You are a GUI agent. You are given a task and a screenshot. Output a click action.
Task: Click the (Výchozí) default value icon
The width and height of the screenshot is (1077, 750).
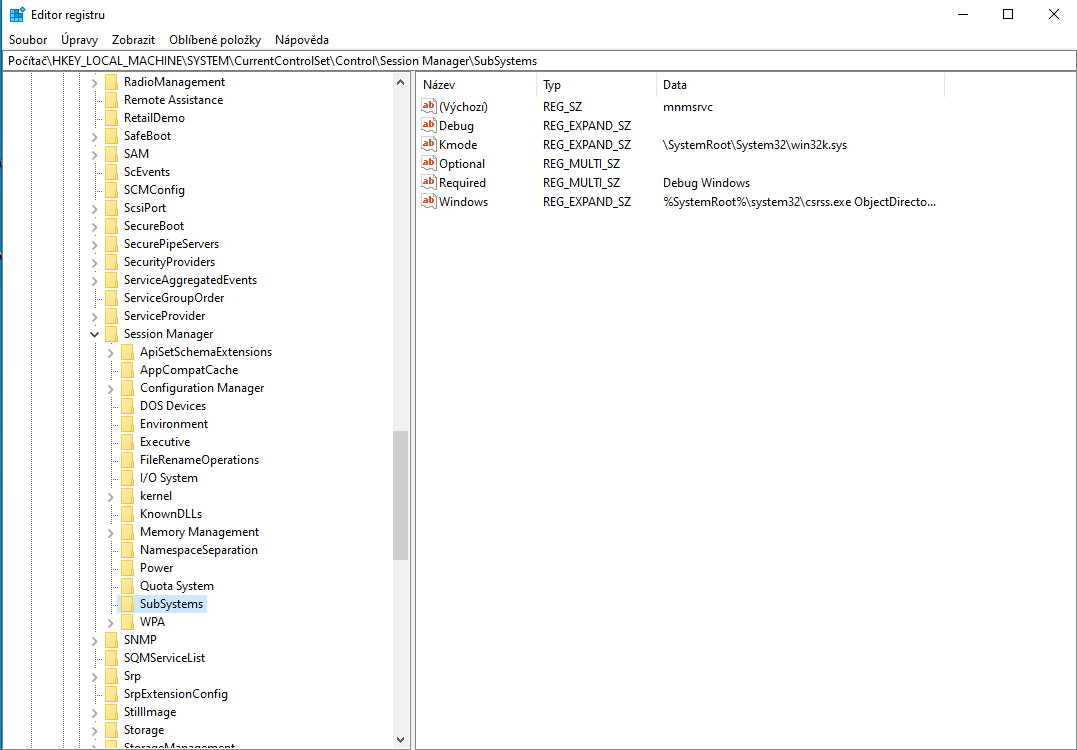pos(430,107)
